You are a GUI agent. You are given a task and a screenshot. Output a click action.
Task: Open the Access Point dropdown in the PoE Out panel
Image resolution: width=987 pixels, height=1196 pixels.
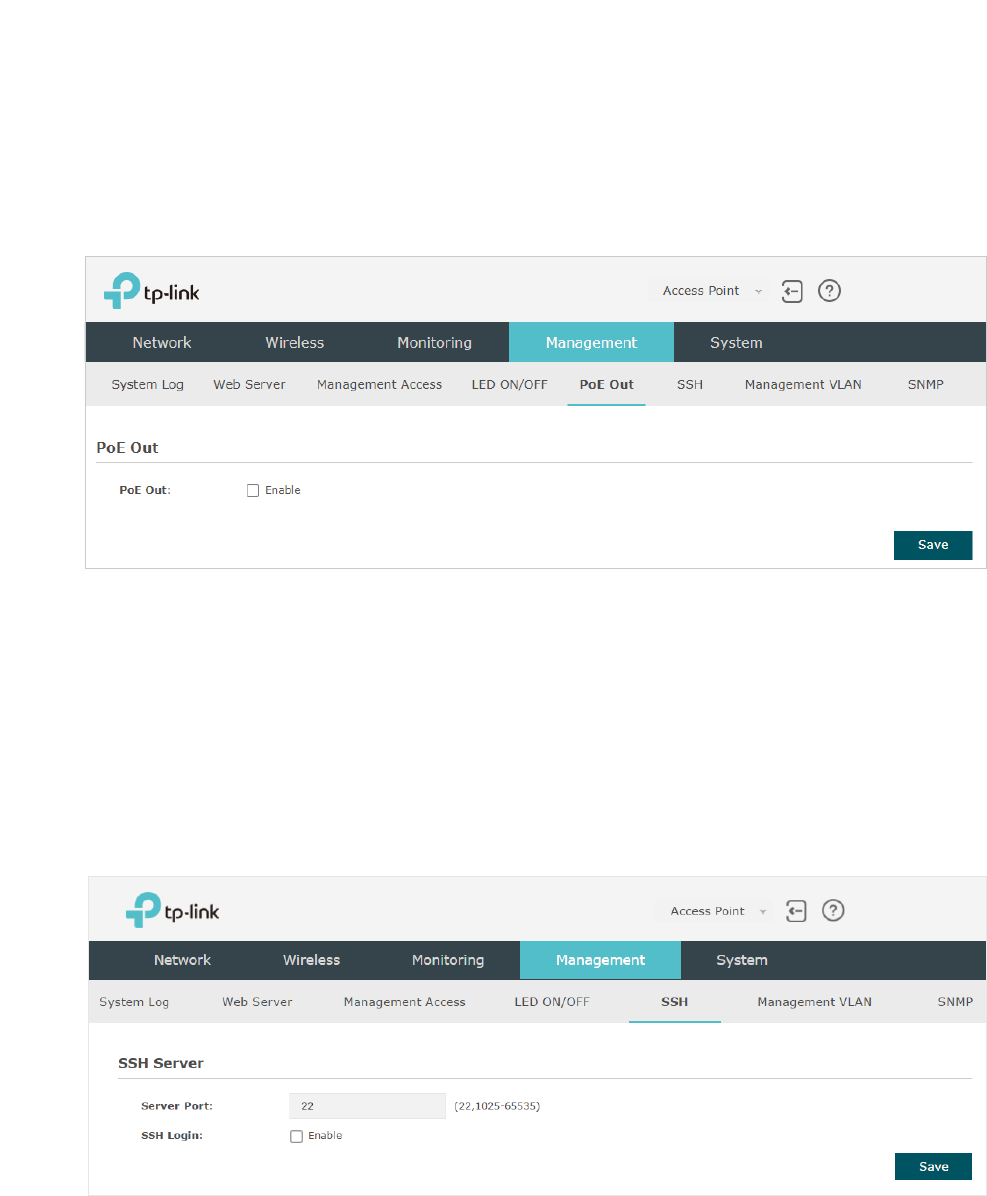point(710,291)
